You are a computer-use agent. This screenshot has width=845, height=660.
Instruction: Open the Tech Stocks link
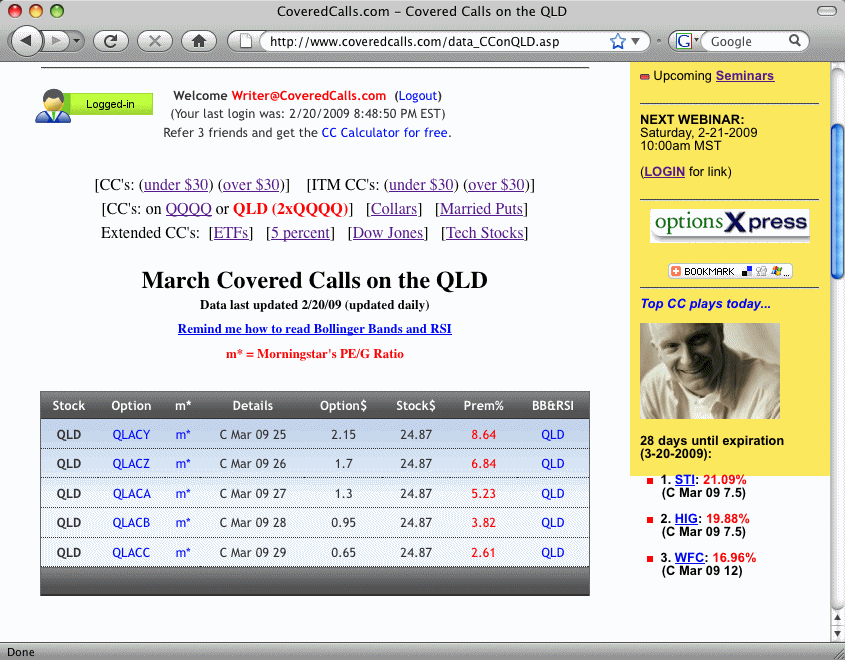[x=484, y=233]
